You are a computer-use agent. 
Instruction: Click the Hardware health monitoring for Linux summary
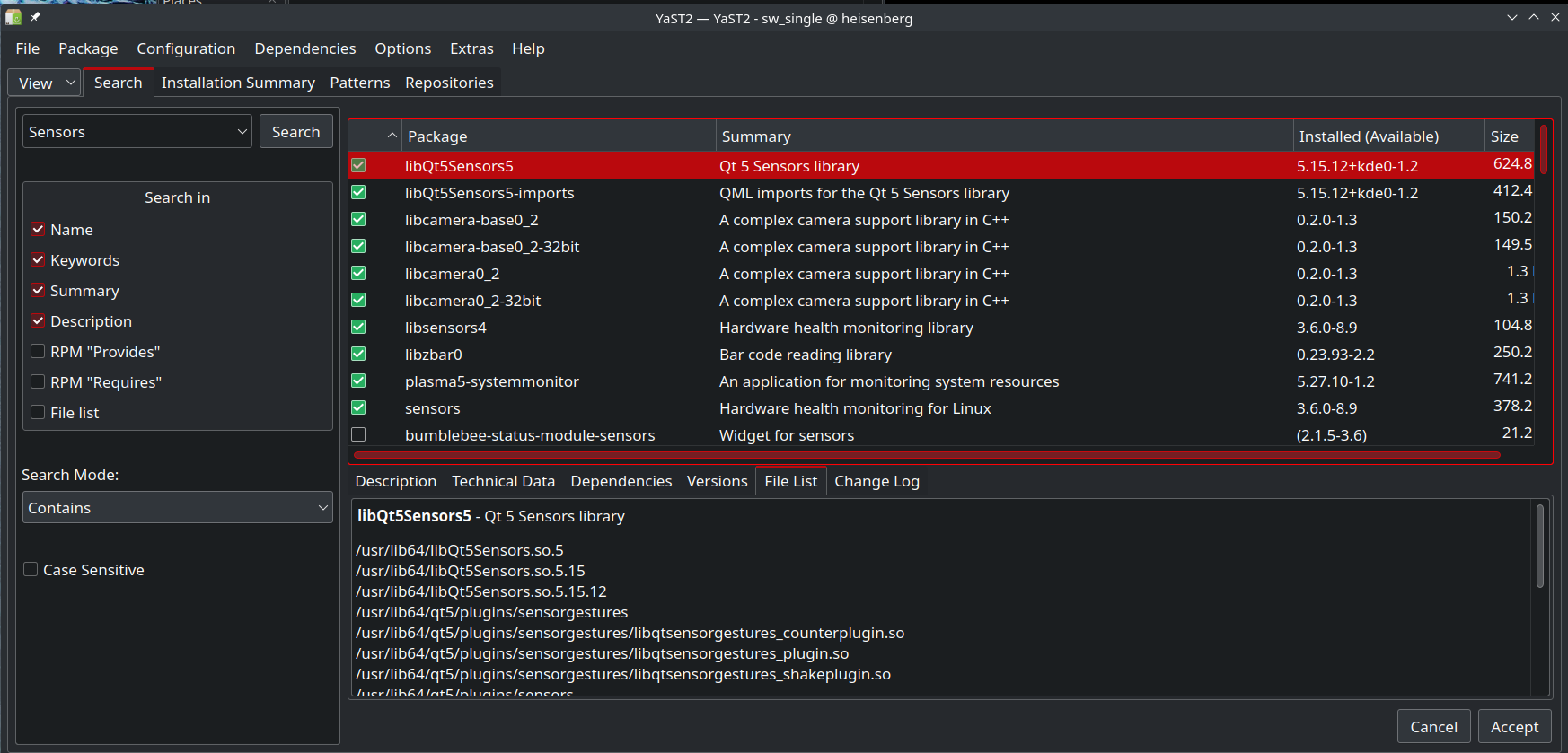[x=855, y=408]
